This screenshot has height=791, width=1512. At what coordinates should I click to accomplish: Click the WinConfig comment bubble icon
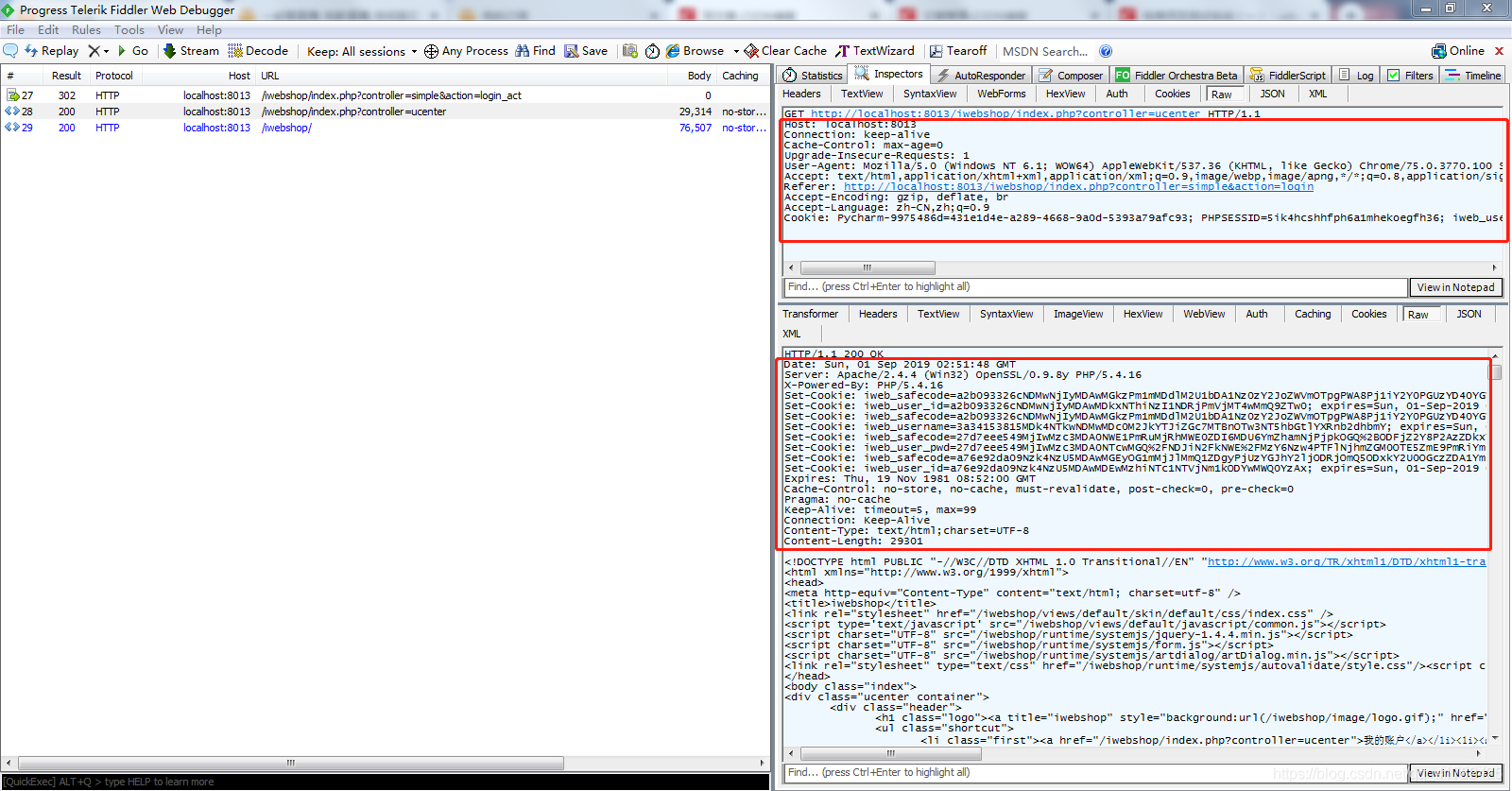coord(10,51)
